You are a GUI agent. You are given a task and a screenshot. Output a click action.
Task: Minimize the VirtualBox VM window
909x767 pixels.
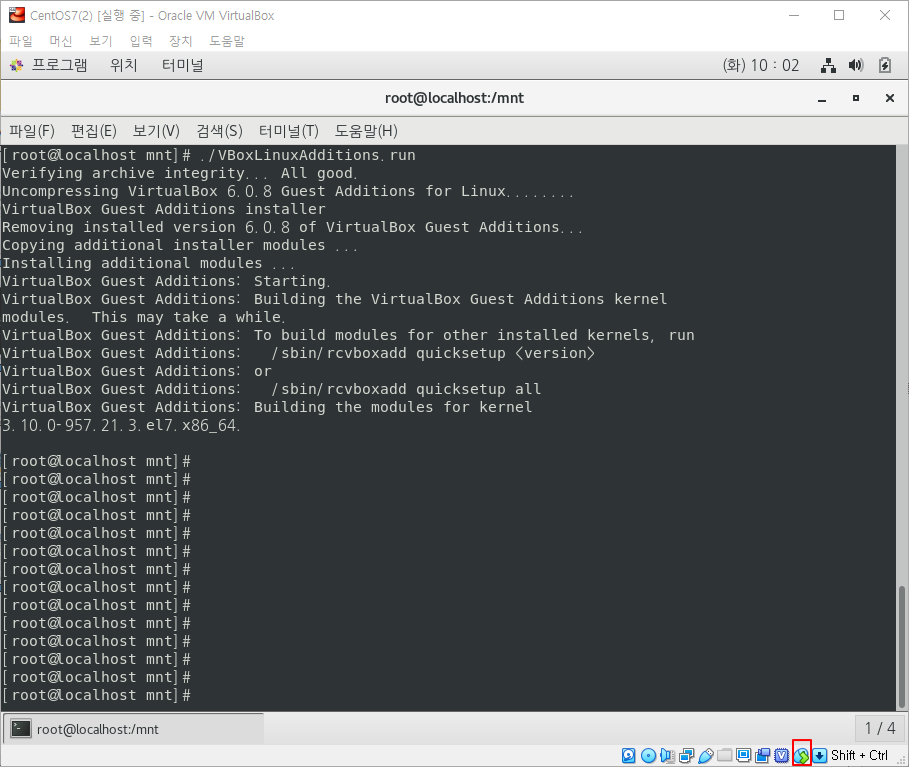(794, 15)
